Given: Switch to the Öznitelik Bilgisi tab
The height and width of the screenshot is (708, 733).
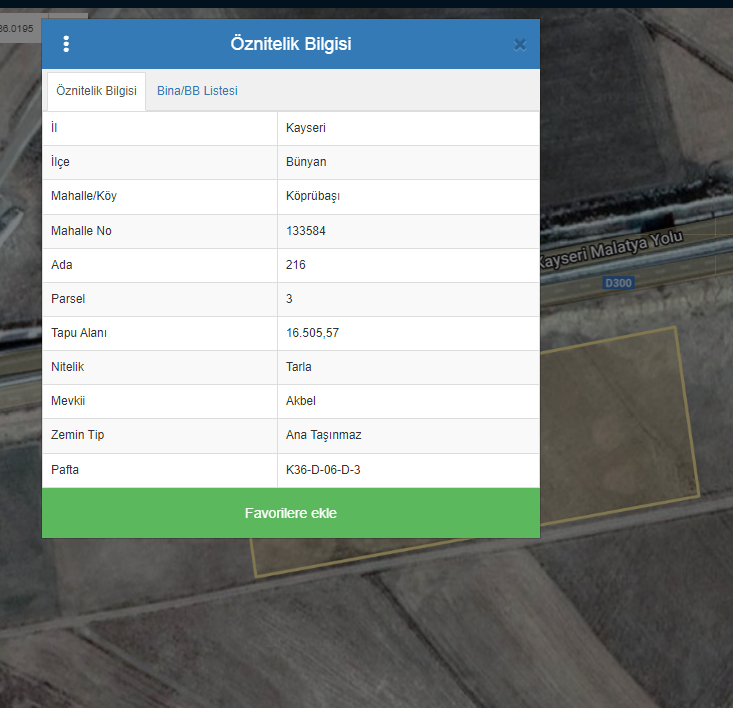Looking at the screenshot, I should 96,91.
